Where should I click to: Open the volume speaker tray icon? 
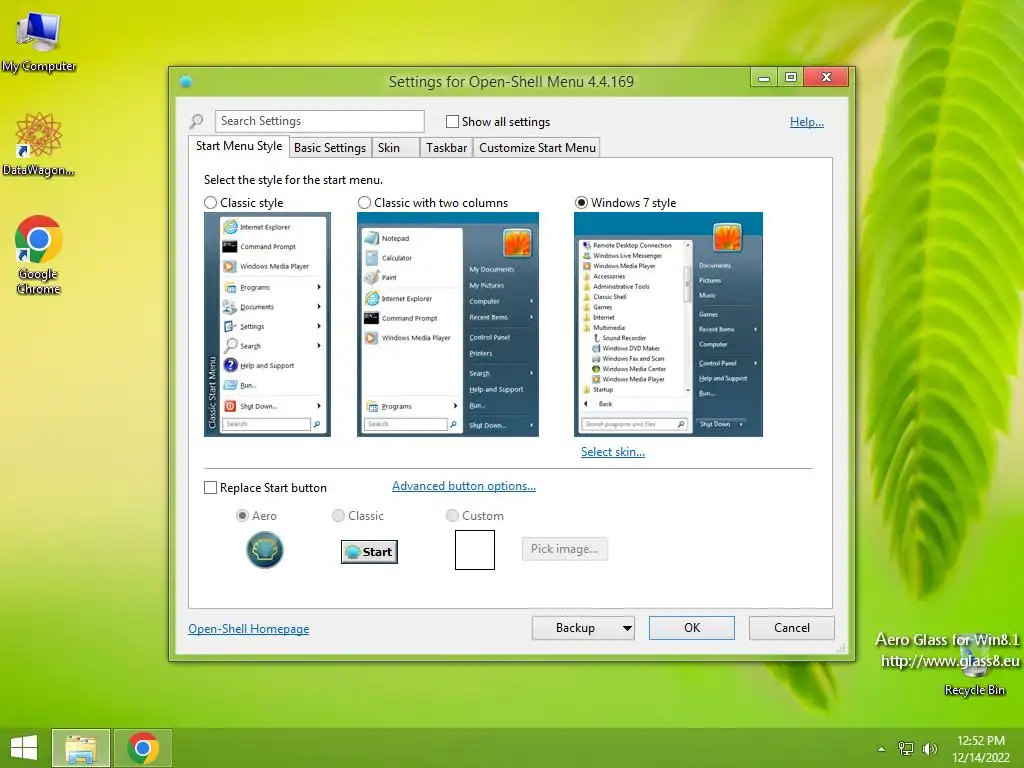[929, 749]
